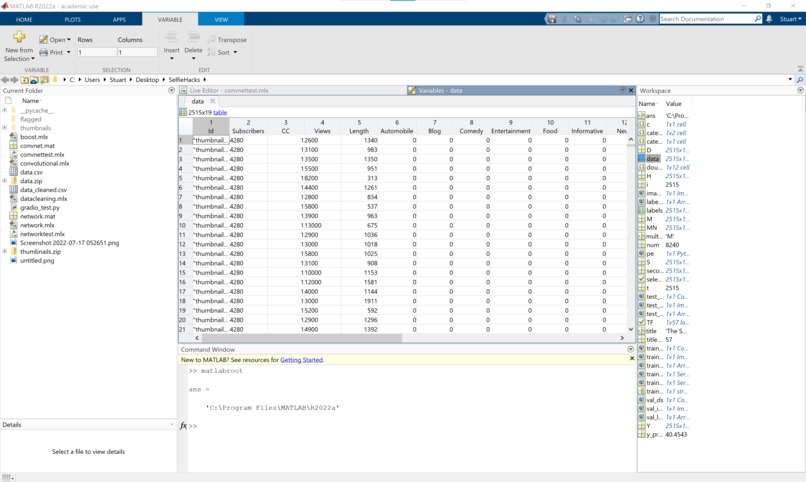
Task: Open the Sort dropdown arrow
Action: pyautogui.click(x=235, y=52)
